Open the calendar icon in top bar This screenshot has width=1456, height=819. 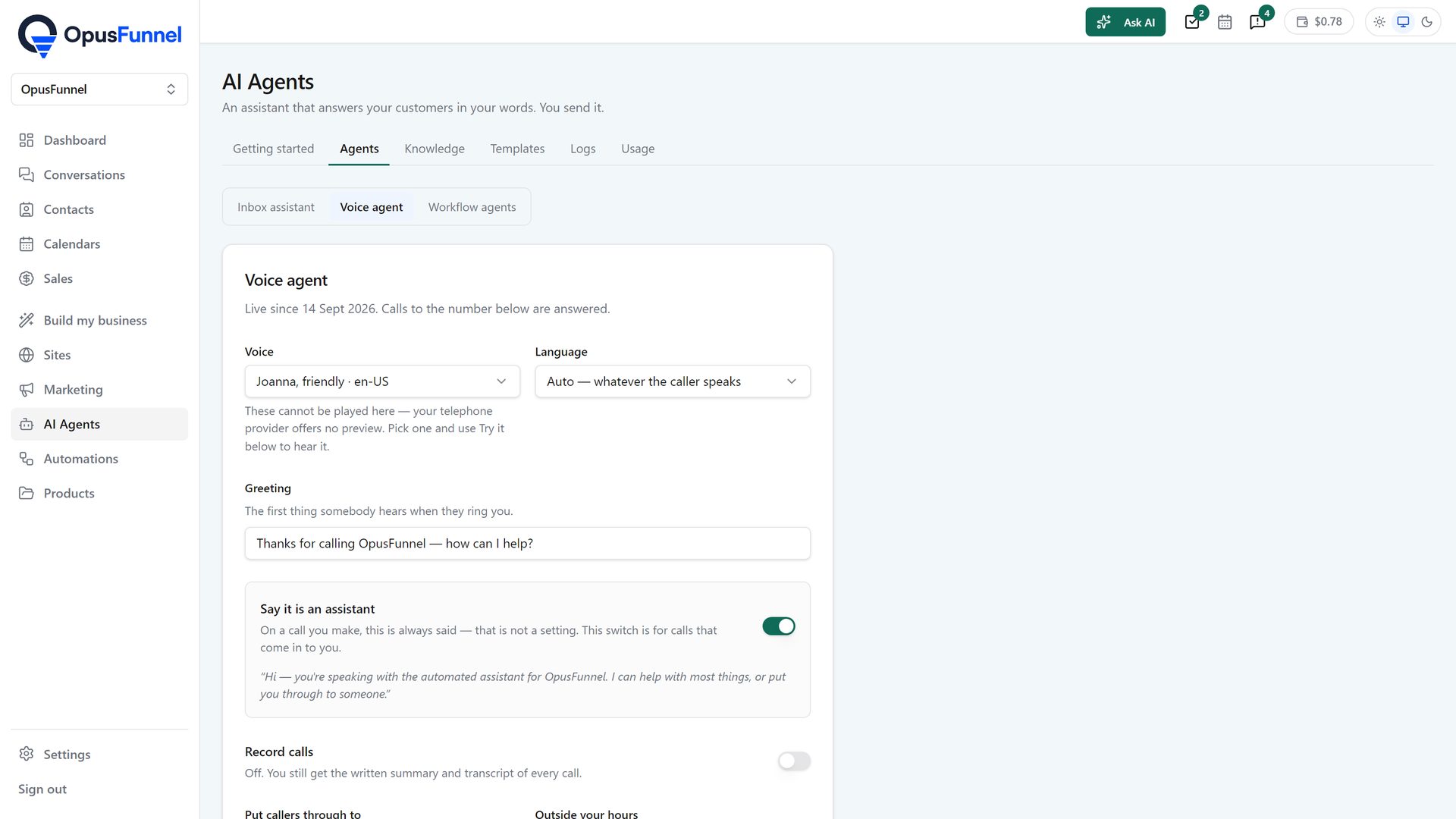click(1225, 22)
